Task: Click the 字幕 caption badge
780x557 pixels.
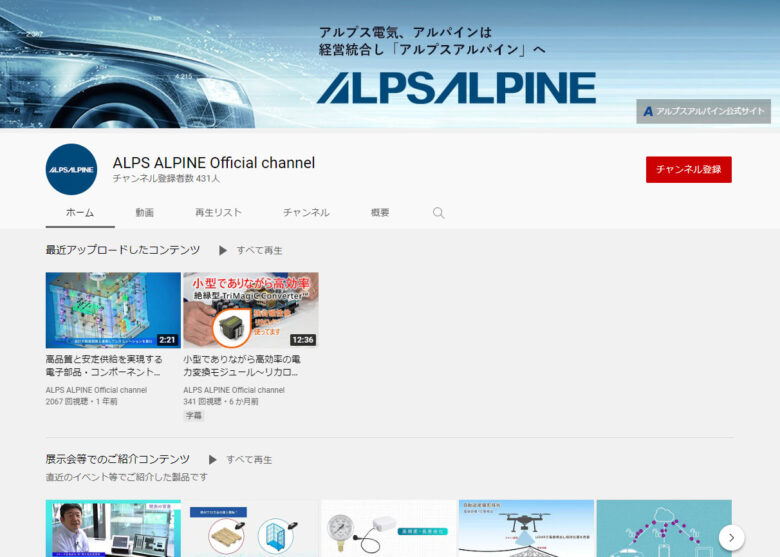Action: tap(194, 415)
